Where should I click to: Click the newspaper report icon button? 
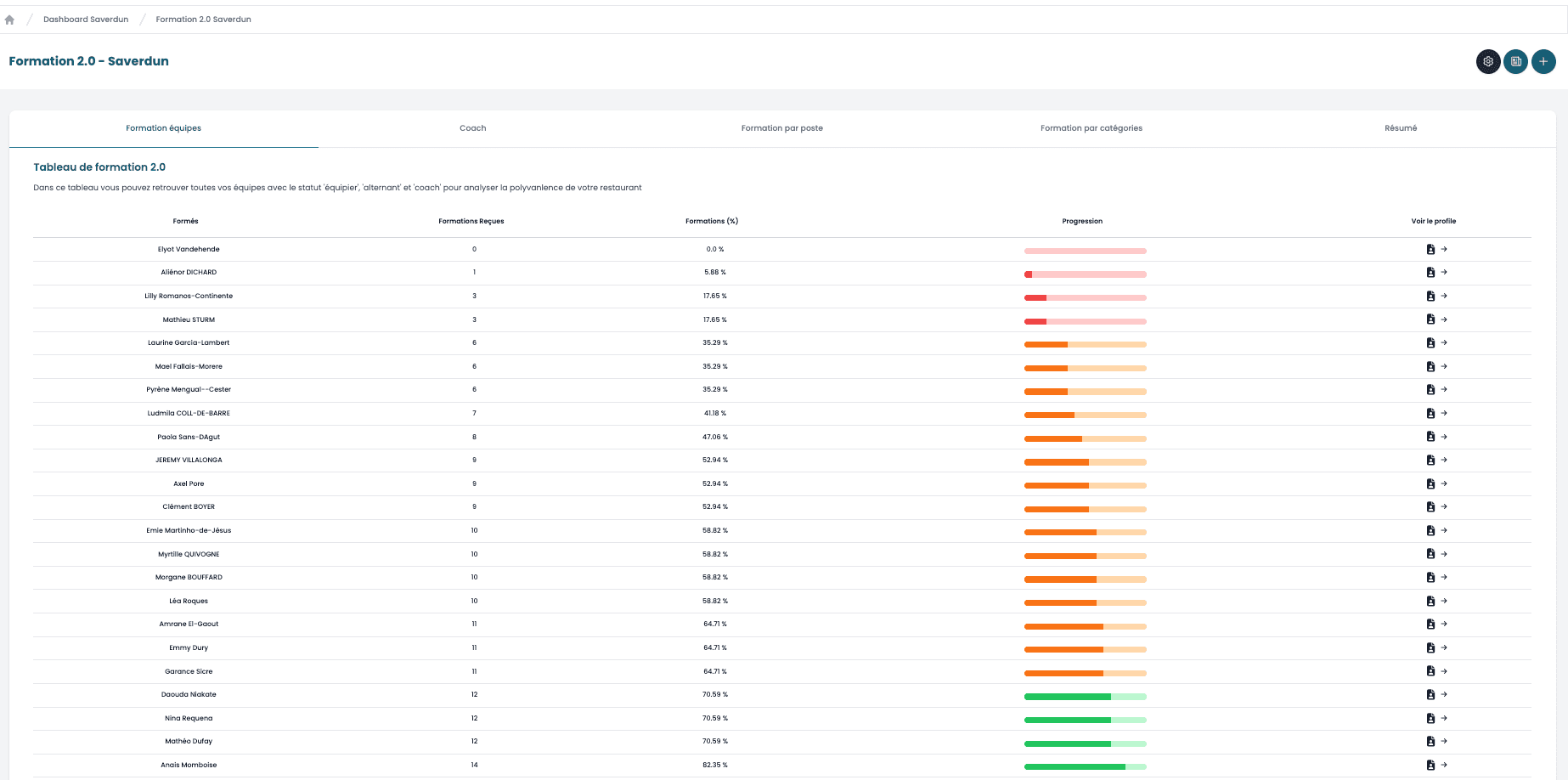pyautogui.click(x=1515, y=62)
